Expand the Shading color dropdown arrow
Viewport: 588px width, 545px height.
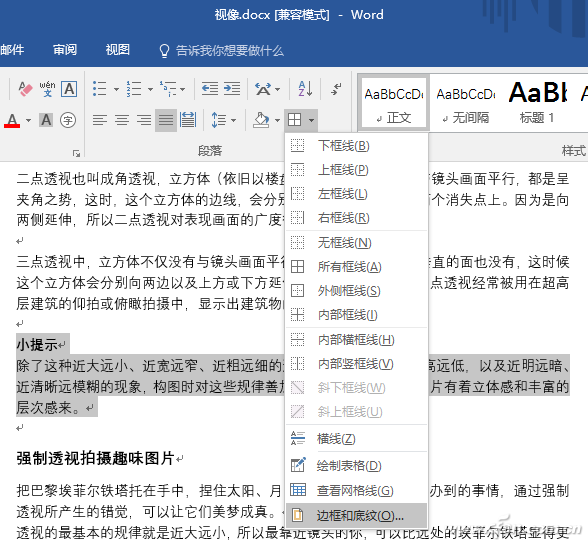pyautogui.click(x=278, y=120)
